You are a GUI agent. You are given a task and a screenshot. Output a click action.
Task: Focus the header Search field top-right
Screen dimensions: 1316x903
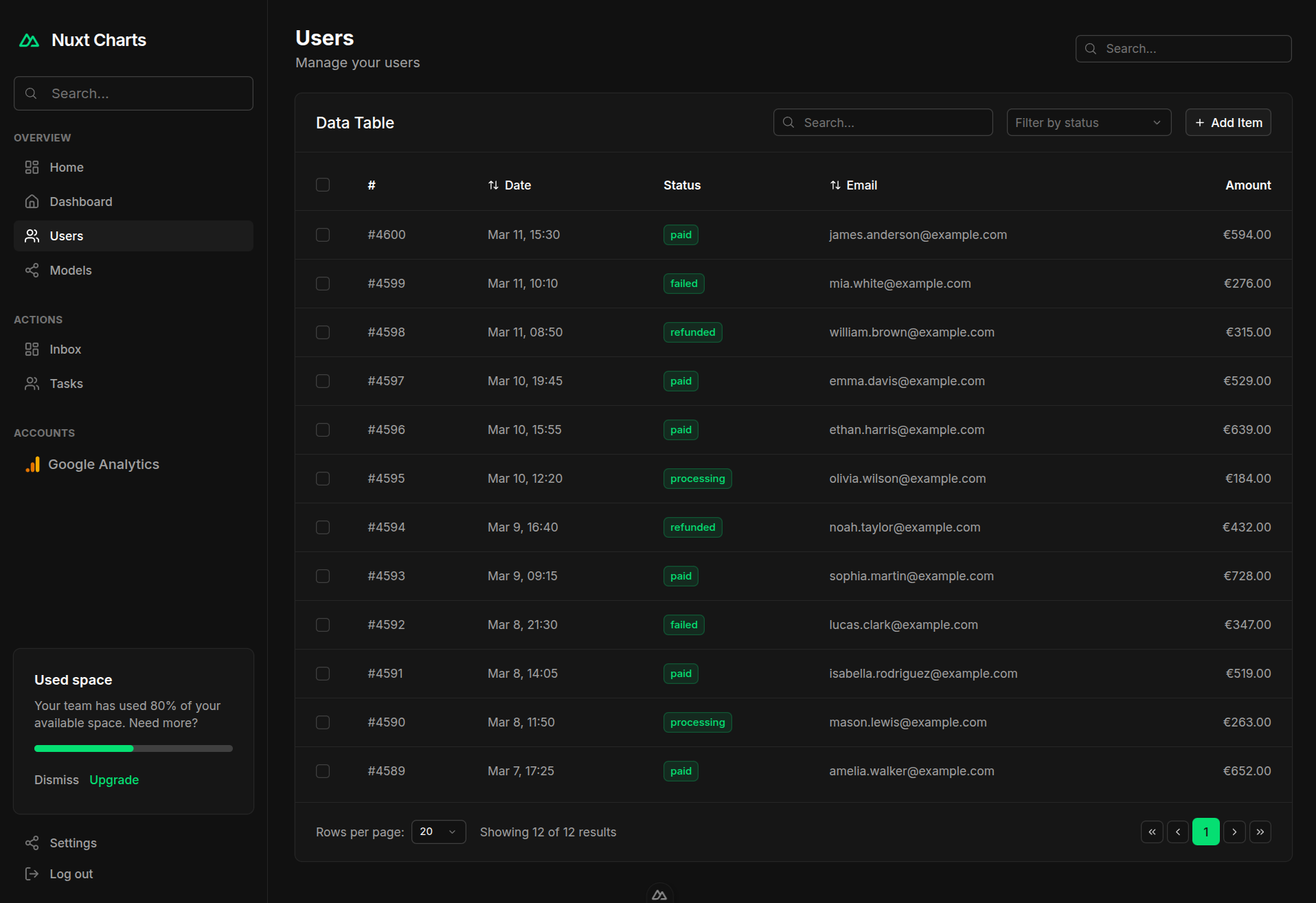1183,49
